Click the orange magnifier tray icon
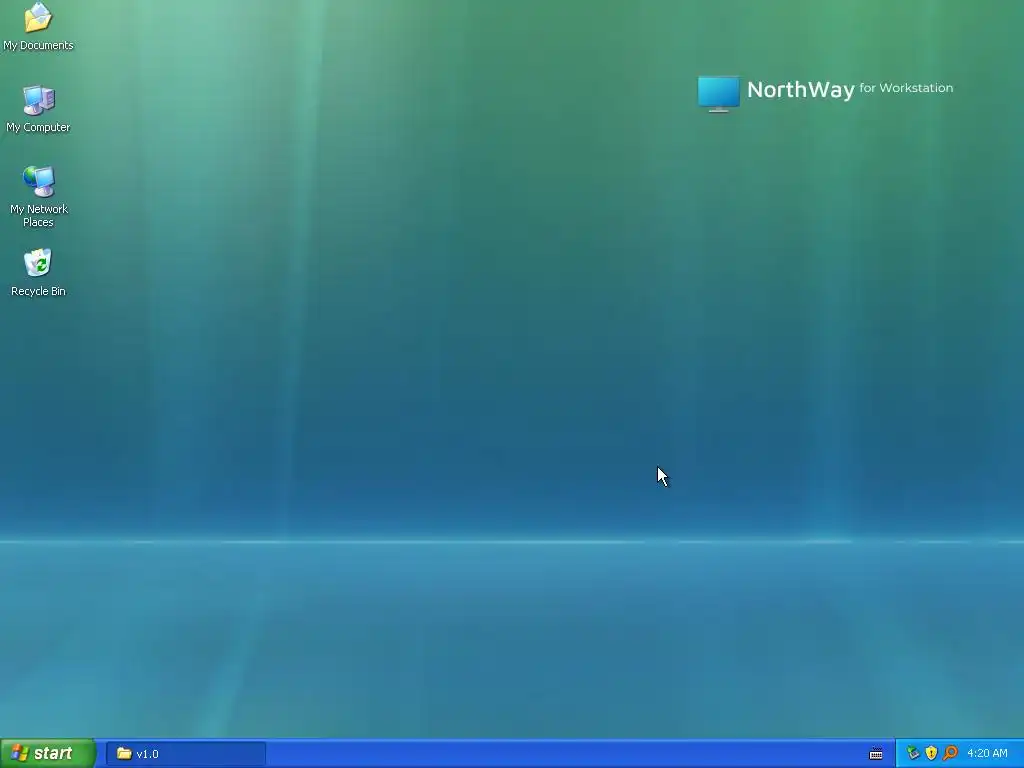This screenshot has width=1024, height=768. [950, 753]
